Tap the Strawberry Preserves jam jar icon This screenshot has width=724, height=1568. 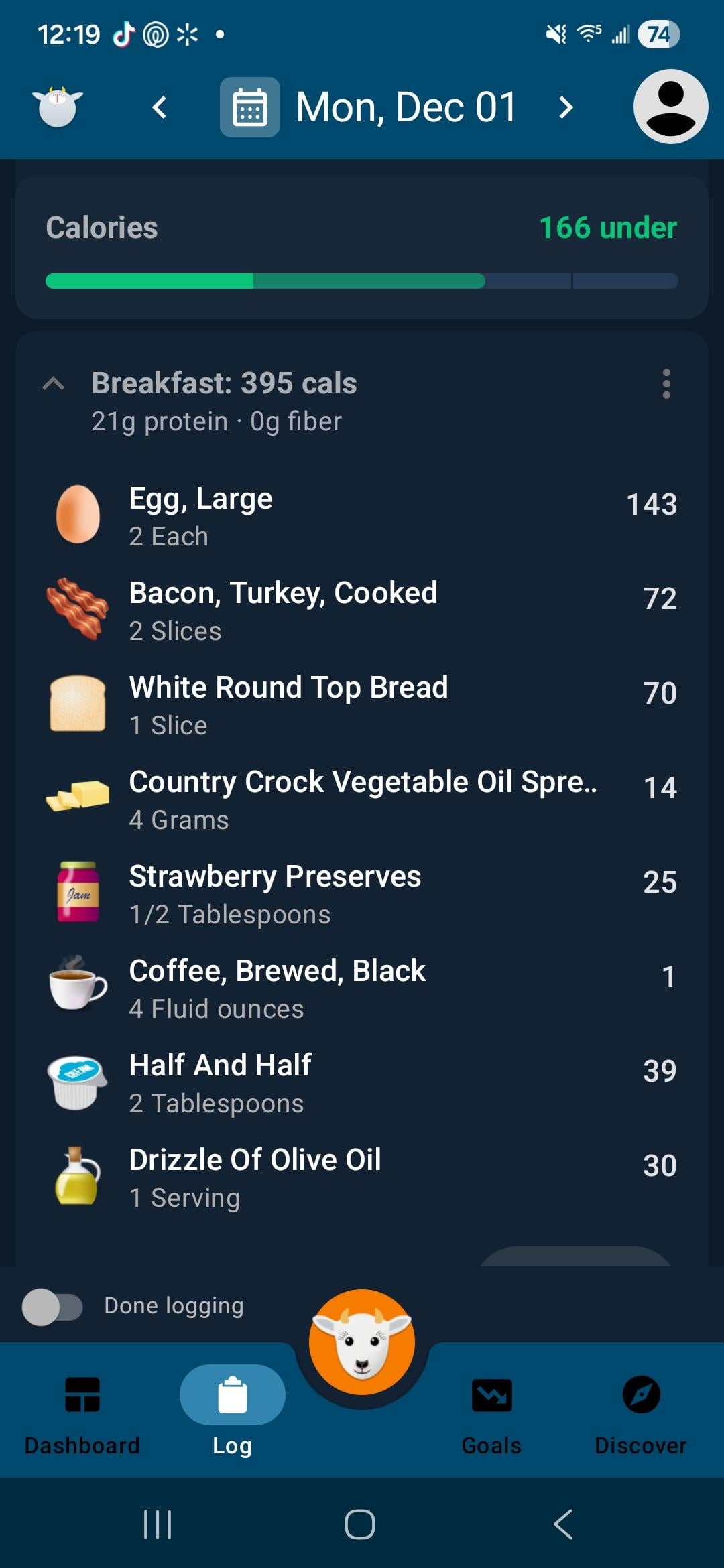click(78, 892)
